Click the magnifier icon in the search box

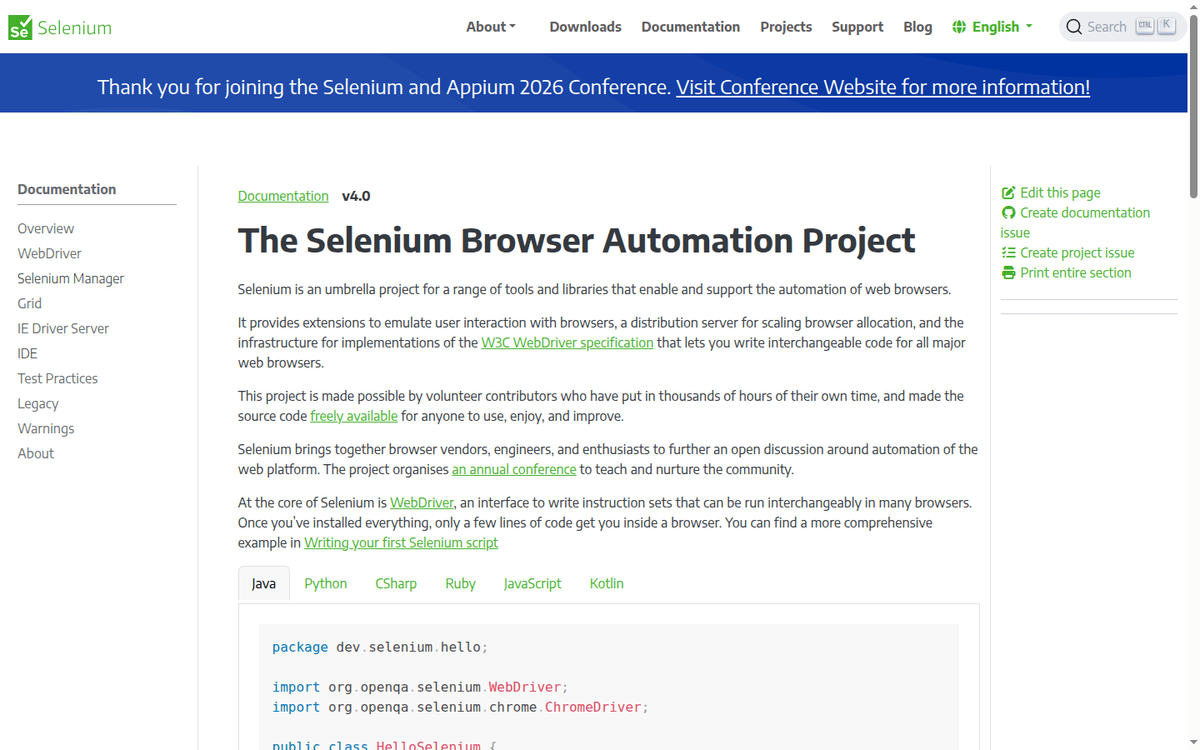1074,27
